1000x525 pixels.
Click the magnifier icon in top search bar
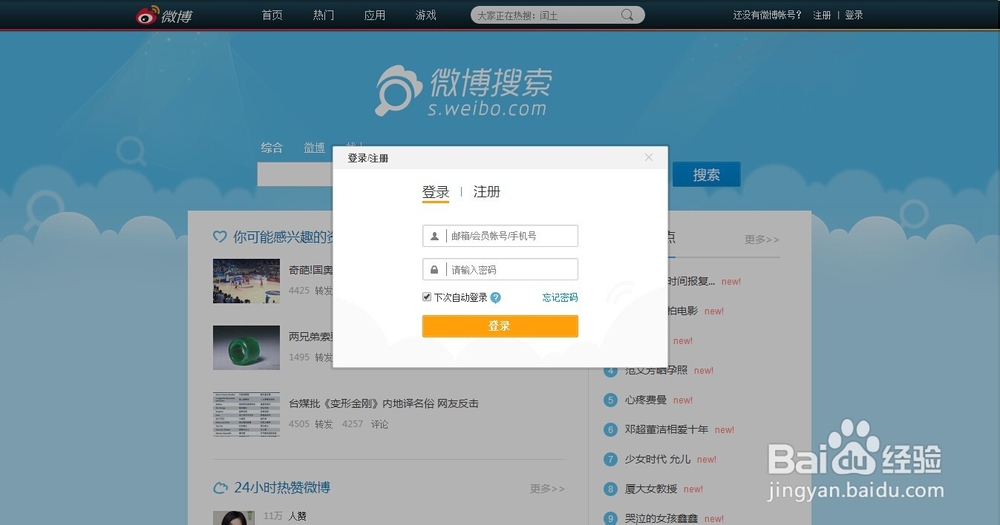pos(628,15)
